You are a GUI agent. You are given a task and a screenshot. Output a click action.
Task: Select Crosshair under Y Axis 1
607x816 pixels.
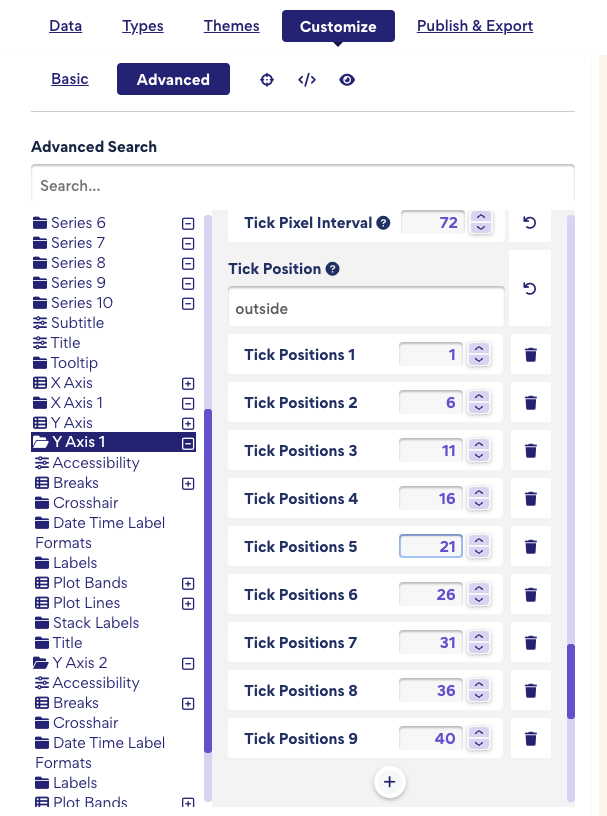(x=86, y=503)
